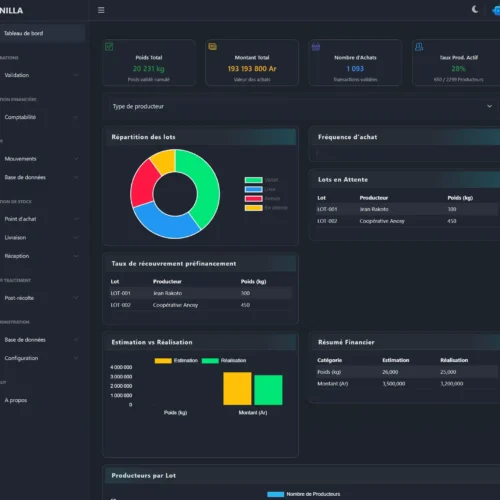Toggle the blue Nombre de Producteurs legend swatch
The image size is (500, 500).
coord(276,494)
